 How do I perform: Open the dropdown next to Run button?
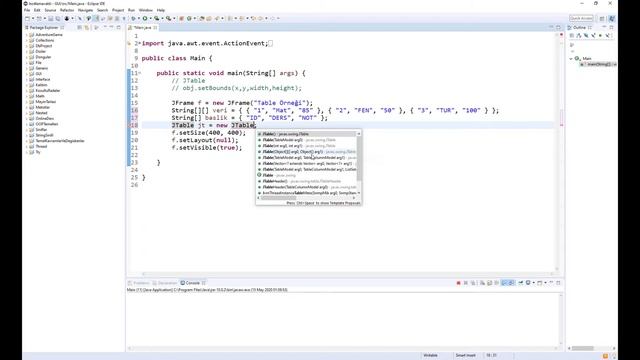(150, 18)
